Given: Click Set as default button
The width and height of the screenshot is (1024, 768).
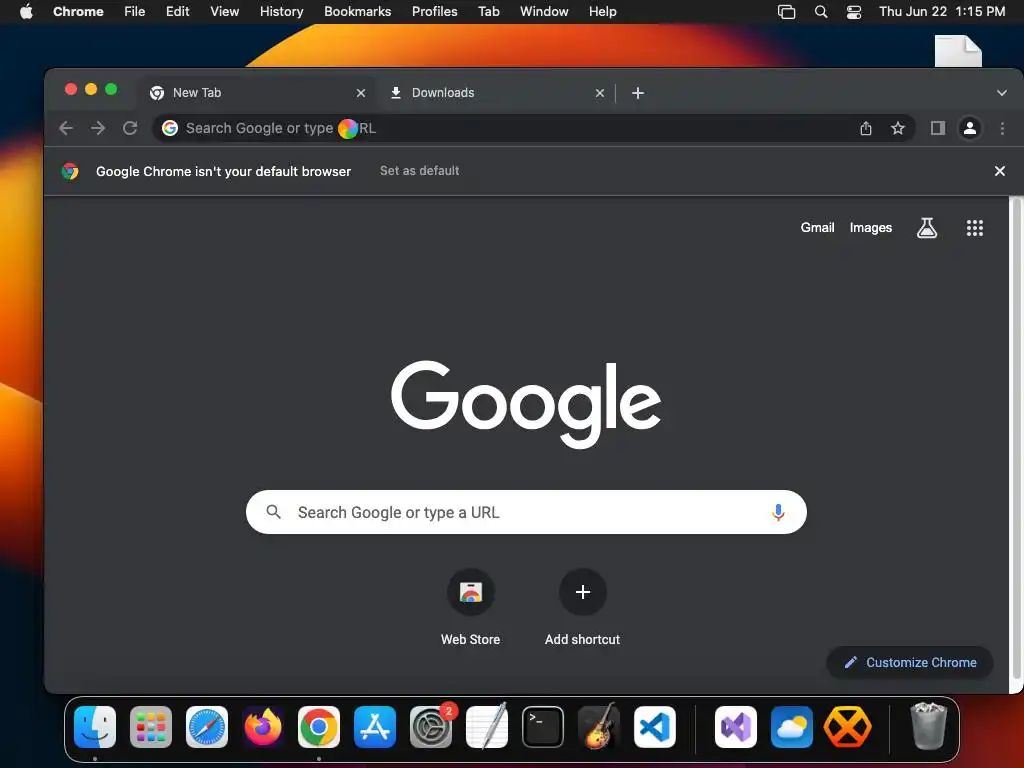Looking at the screenshot, I should (419, 170).
